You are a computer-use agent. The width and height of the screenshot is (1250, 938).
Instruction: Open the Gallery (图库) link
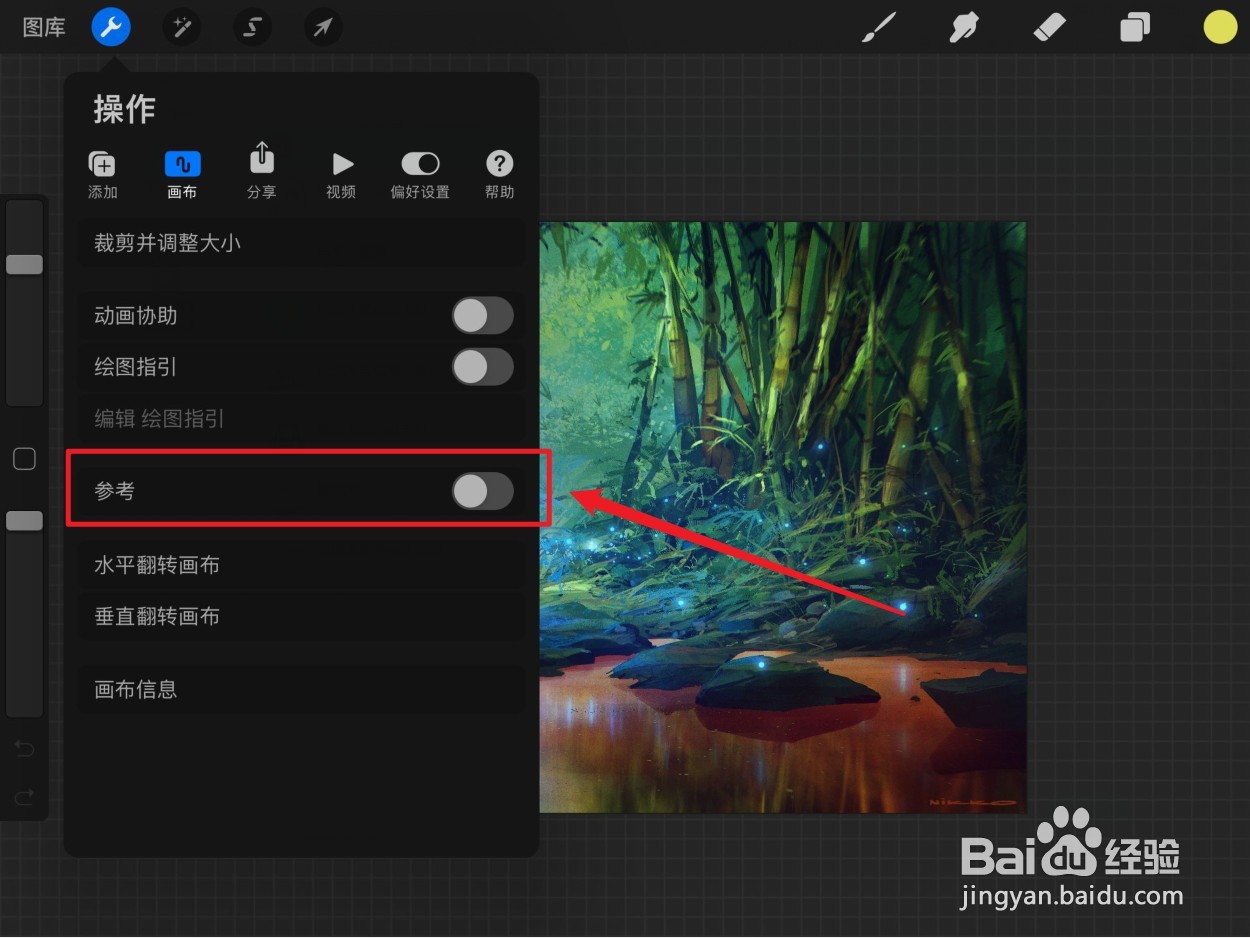click(44, 27)
